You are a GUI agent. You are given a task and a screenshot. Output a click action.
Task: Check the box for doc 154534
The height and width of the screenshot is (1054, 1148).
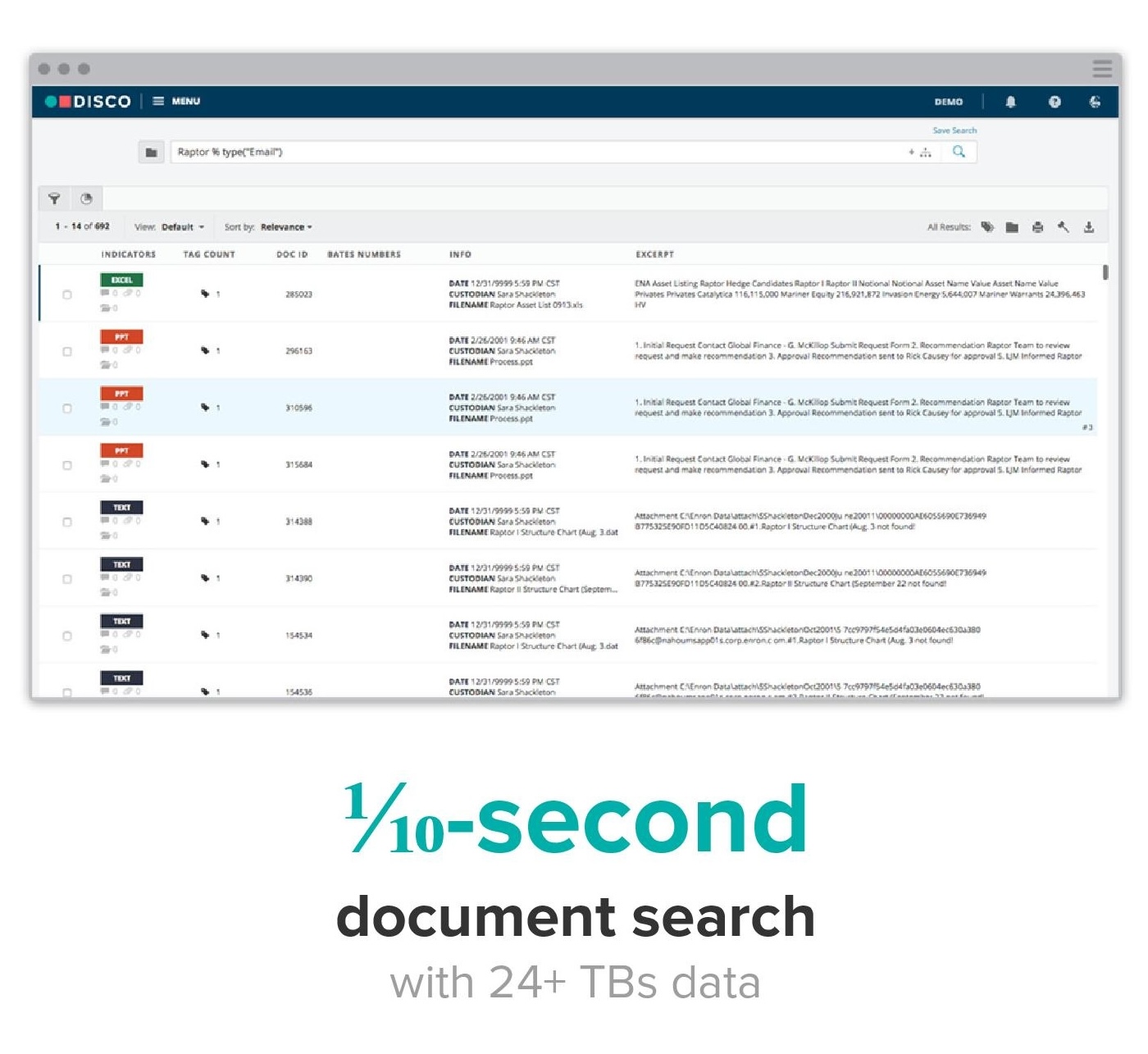click(67, 636)
